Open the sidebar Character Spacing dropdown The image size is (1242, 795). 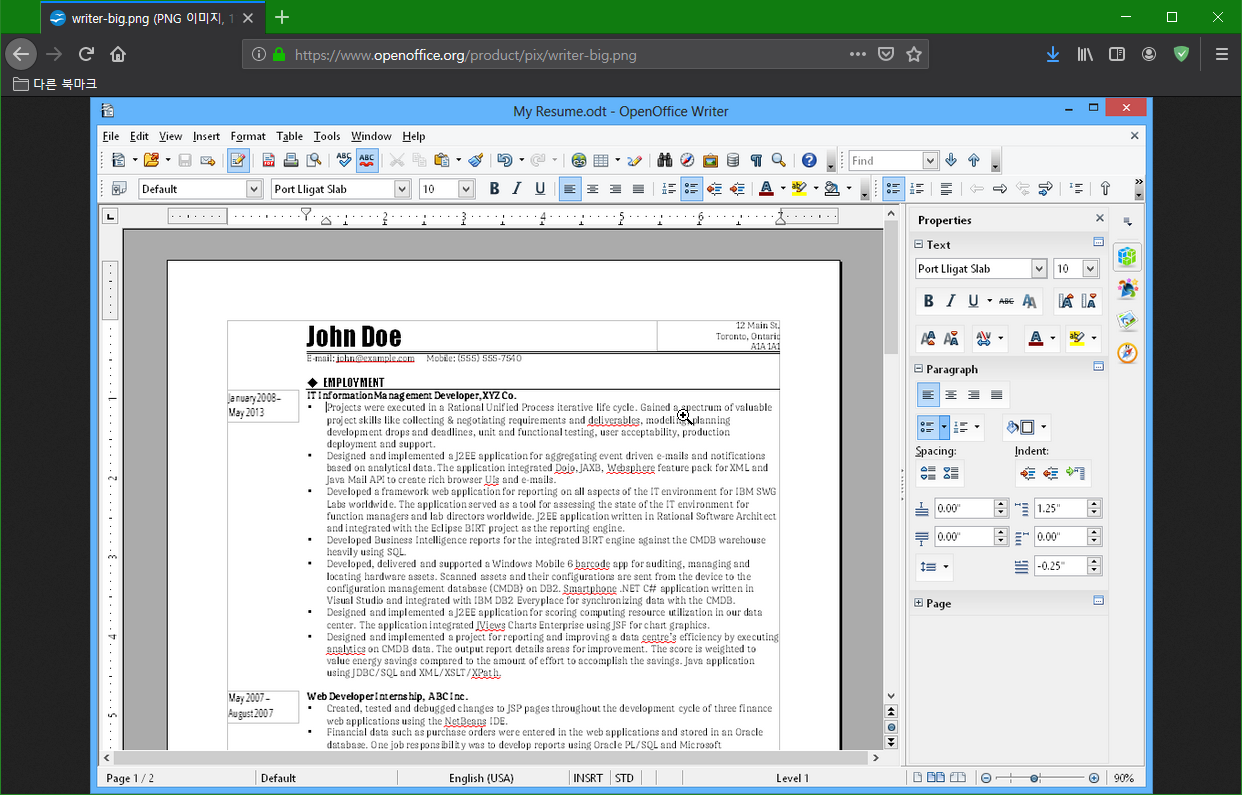click(989, 339)
